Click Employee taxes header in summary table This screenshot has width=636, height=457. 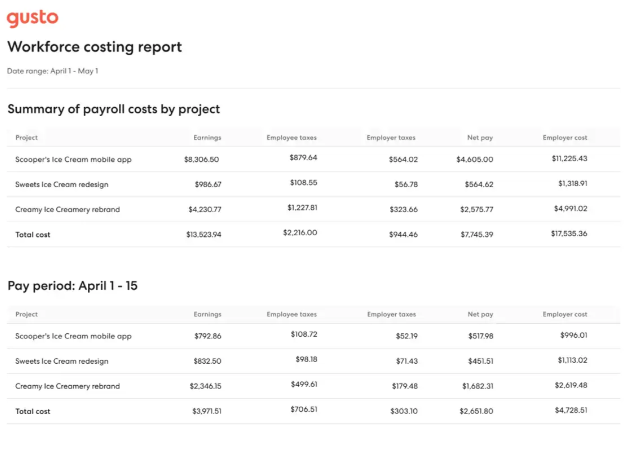click(291, 137)
